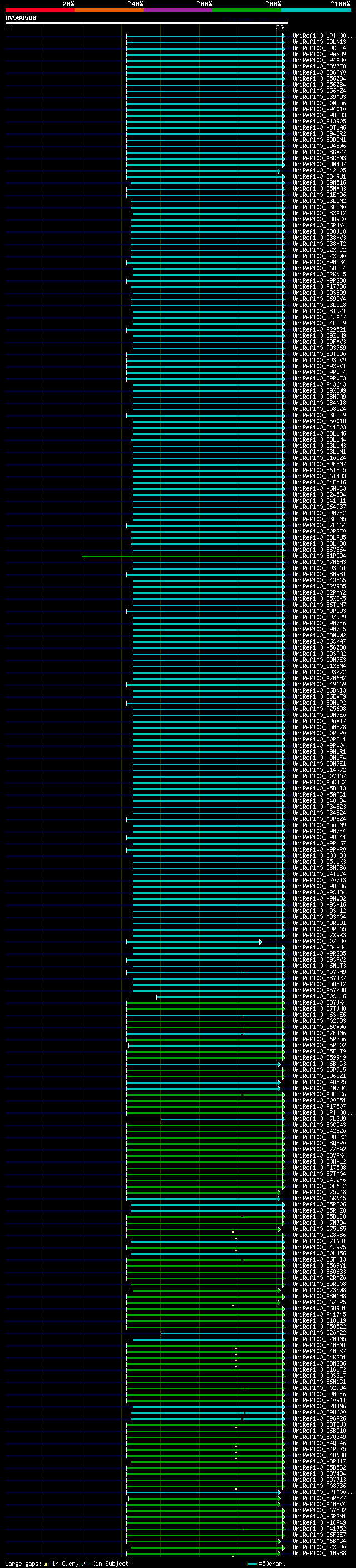Select label UniRef100_P93272
This screenshot has width=356, height=1568.
pos(319,672)
